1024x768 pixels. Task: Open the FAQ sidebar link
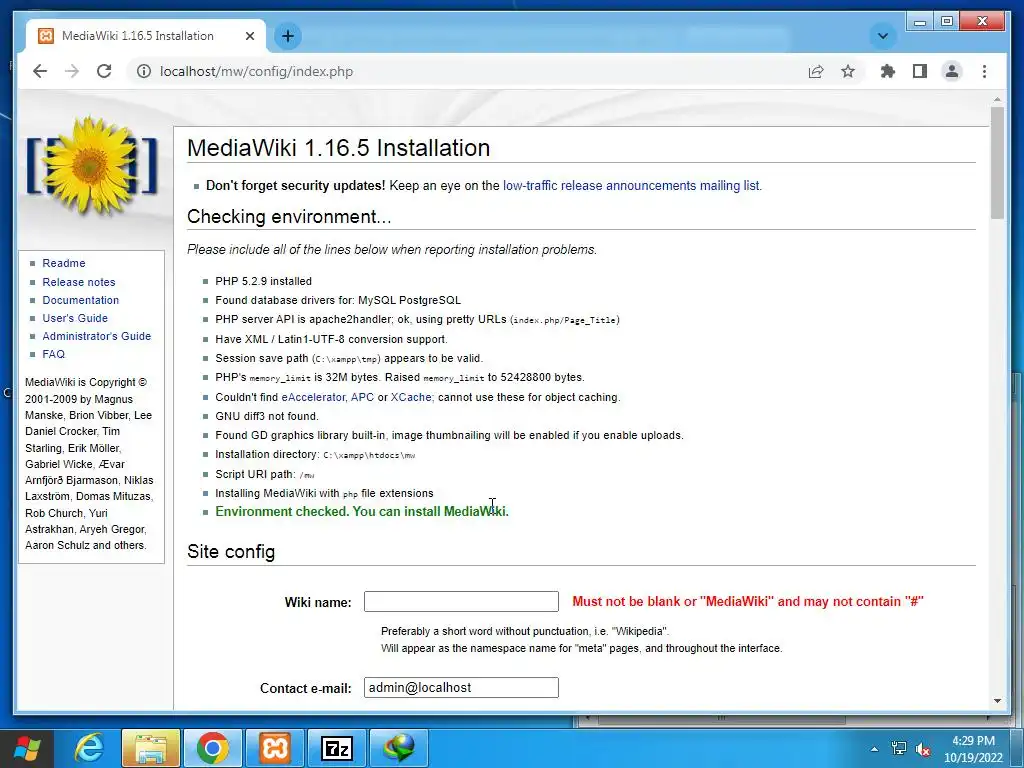click(54, 354)
